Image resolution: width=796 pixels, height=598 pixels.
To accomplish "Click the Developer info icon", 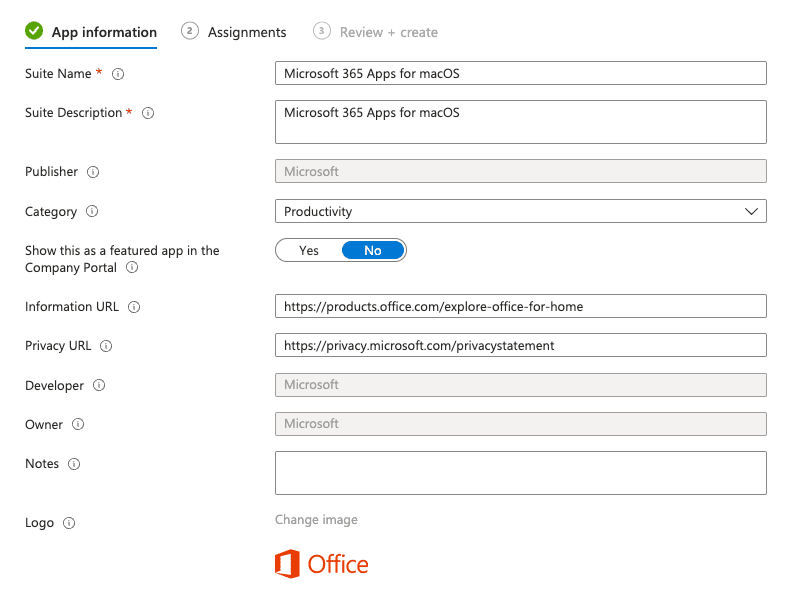I will tap(99, 385).
